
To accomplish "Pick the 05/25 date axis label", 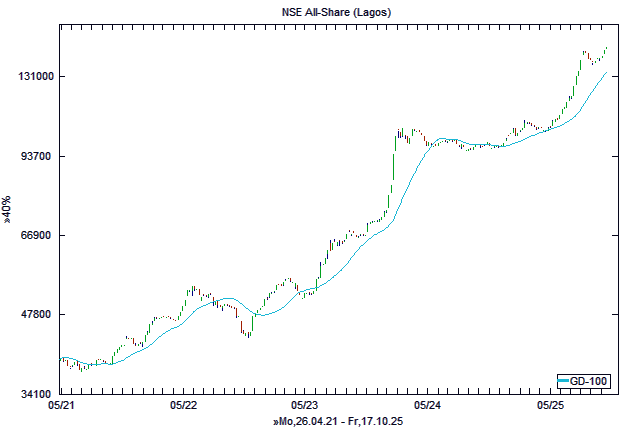I will [551, 406].
